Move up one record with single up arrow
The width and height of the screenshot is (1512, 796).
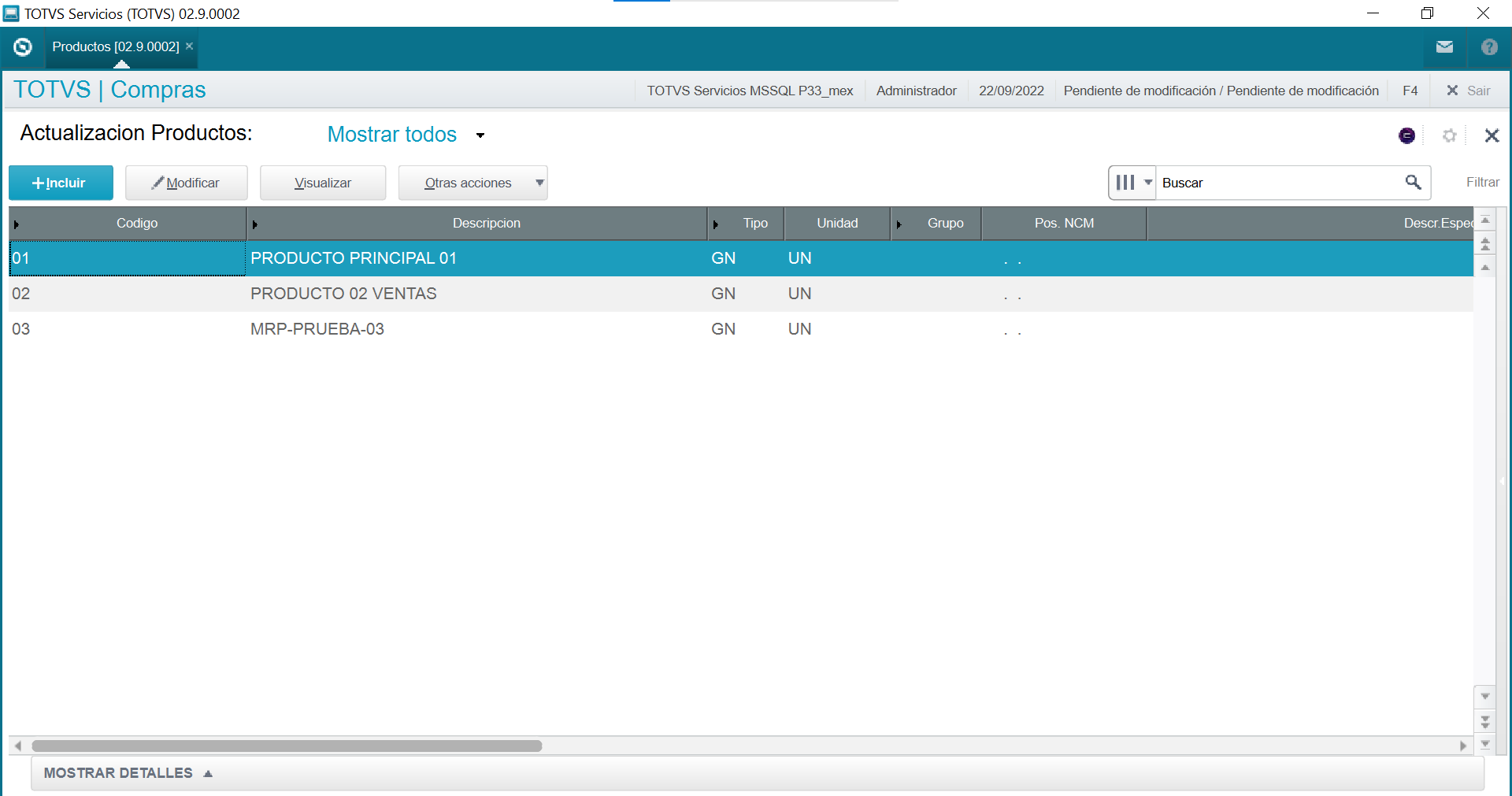pyautogui.click(x=1485, y=268)
